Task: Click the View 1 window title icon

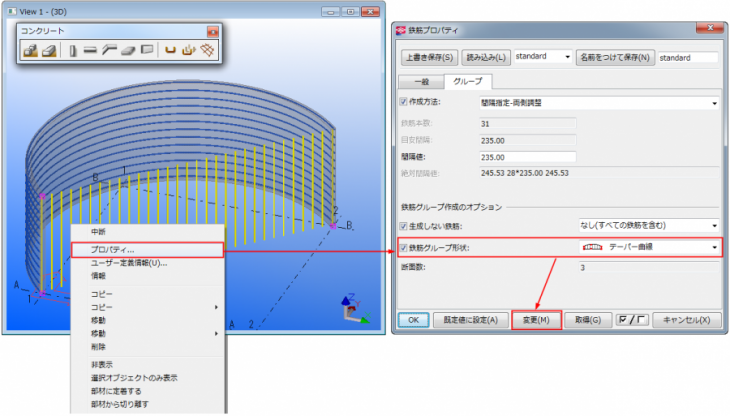Action: pyautogui.click(x=12, y=11)
